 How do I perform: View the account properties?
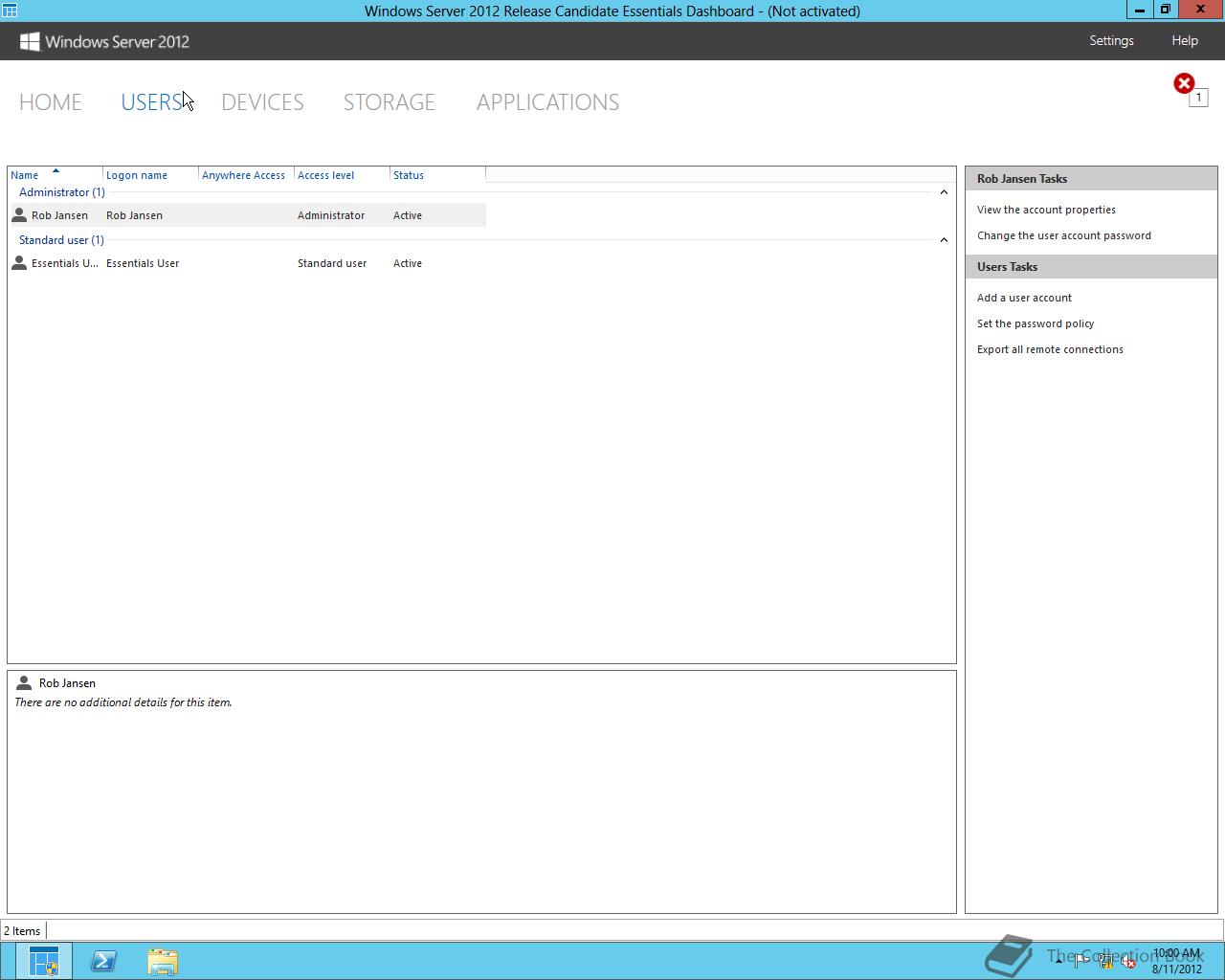click(1046, 210)
